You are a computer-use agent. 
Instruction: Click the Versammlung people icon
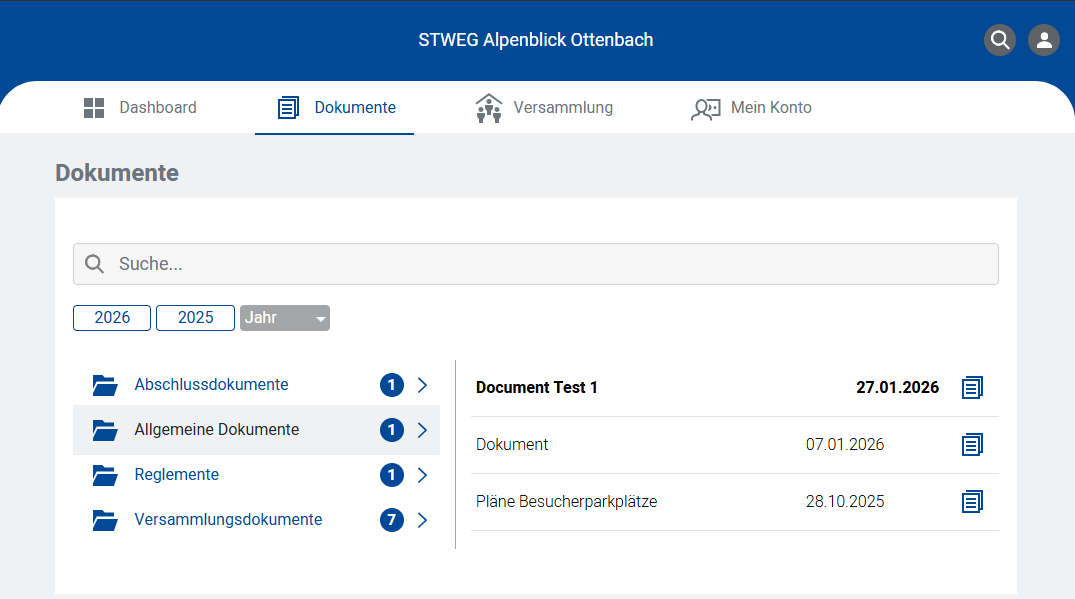(489, 108)
